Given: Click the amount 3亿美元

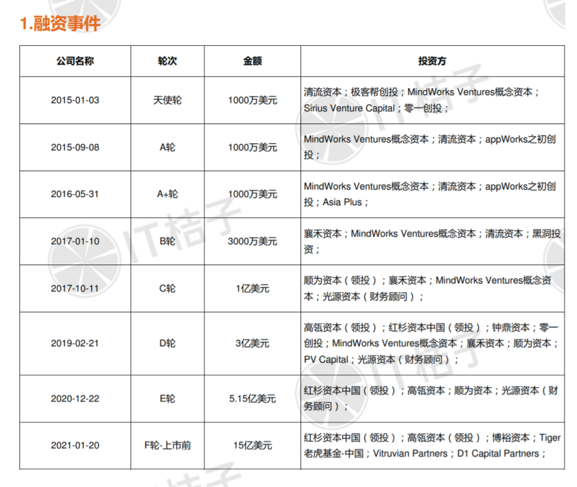Looking at the screenshot, I should click(252, 343).
